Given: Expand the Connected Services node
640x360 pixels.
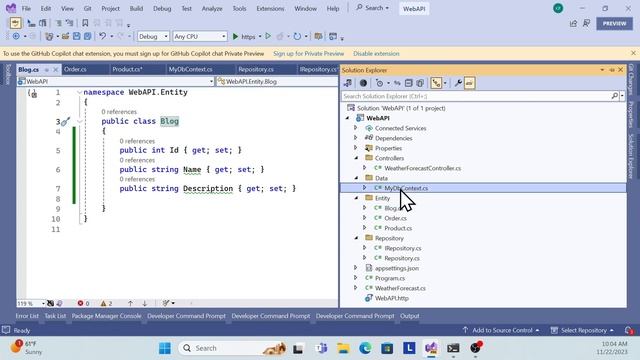Looking at the screenshot, I should click(x=356, y=128).
